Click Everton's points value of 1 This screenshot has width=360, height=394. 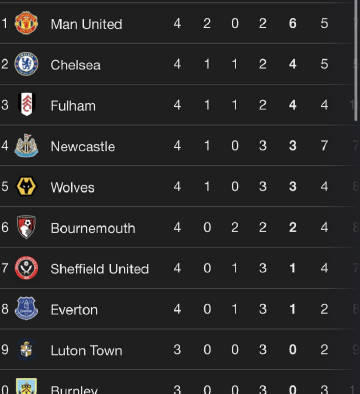click(292, 309)
